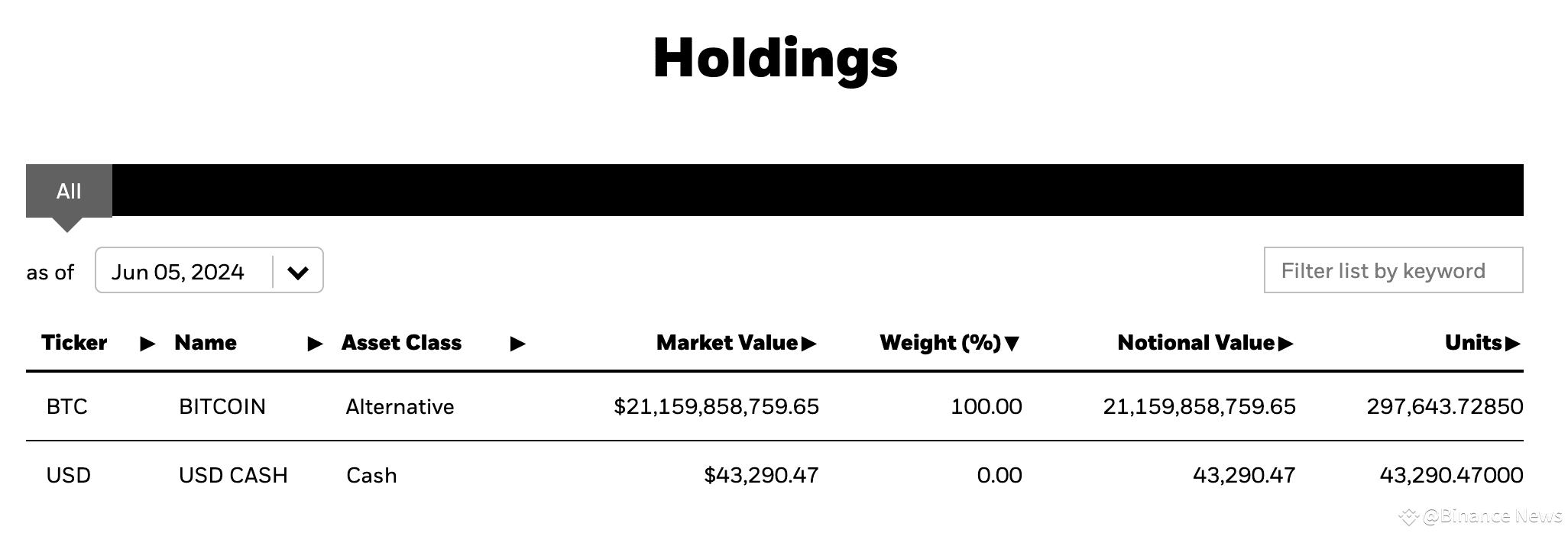The image size is (1568, 533).
Task: Click the descending arrow next to Weight (%)
Action: [1012, 344]
